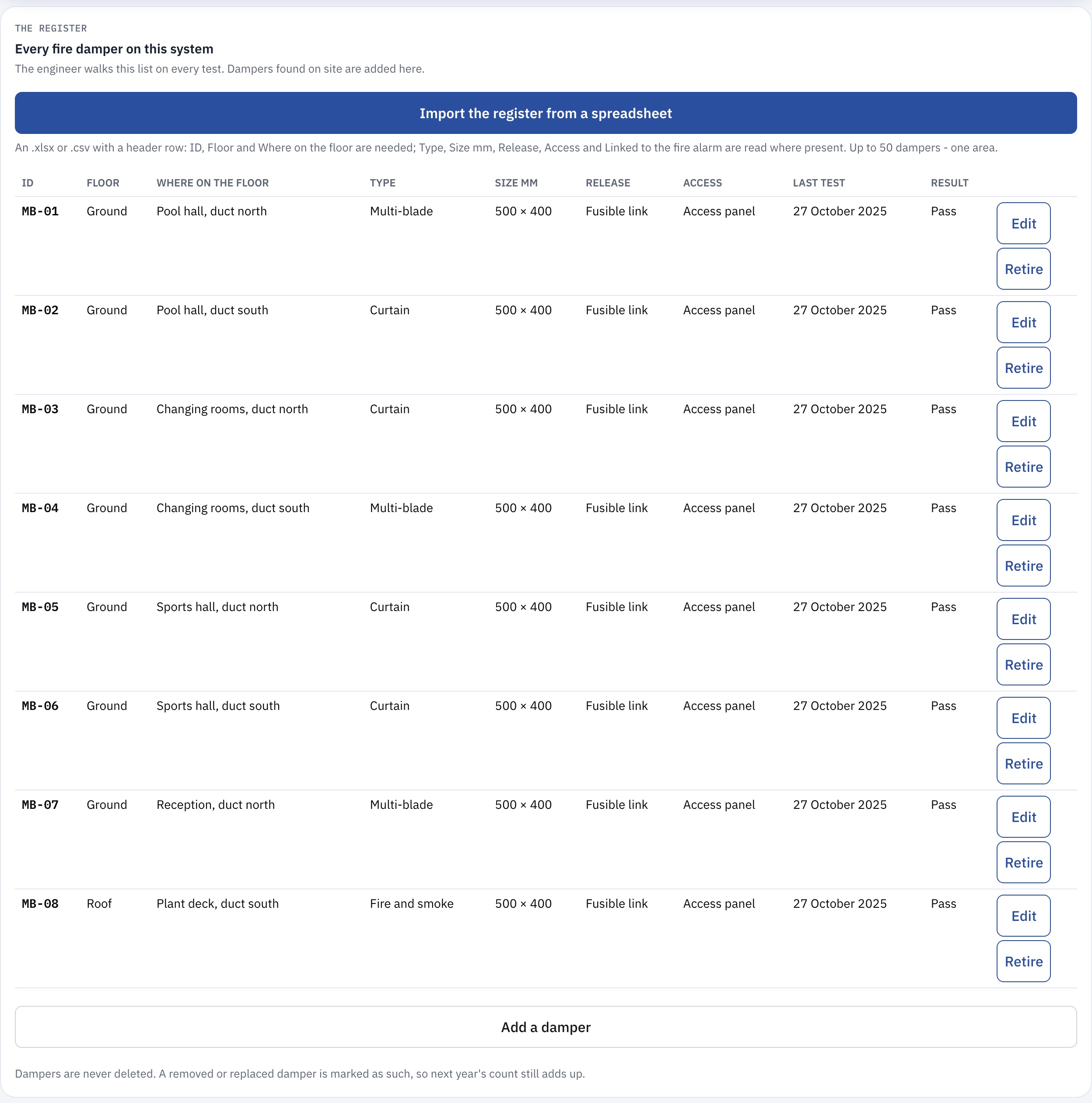Retire damper MB-01
This screenshot has height=1103, width=1092.
1024,269
